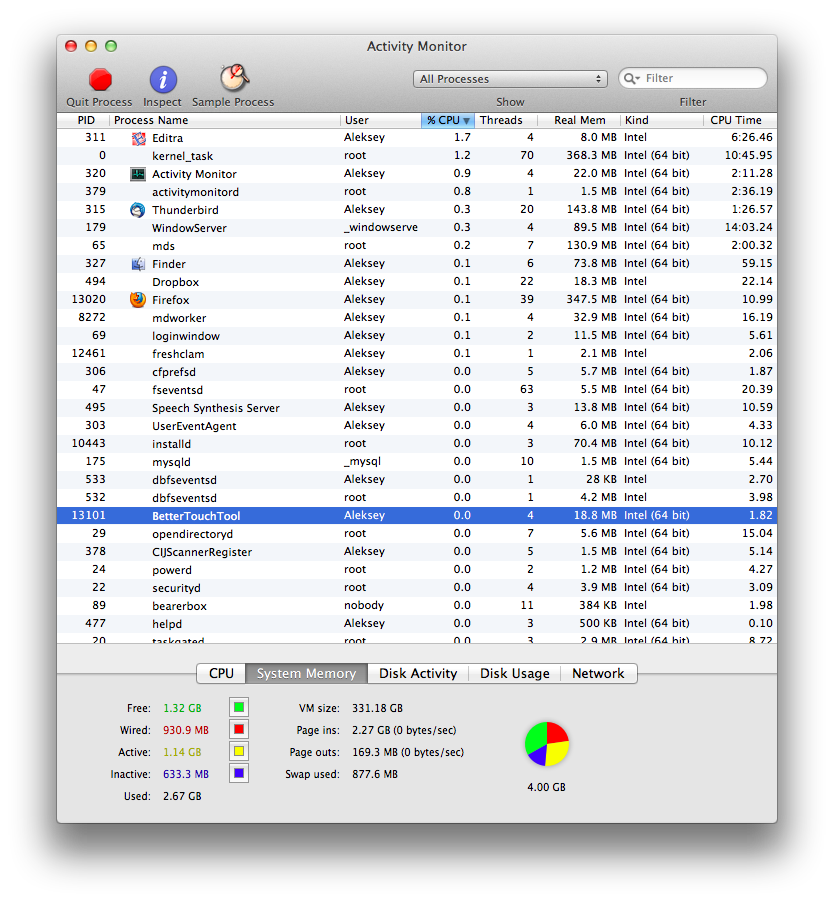Select the Speech Synthesis Server row
Image resolution: width=834 pixels, height=902 pixels.
point(417,408)
